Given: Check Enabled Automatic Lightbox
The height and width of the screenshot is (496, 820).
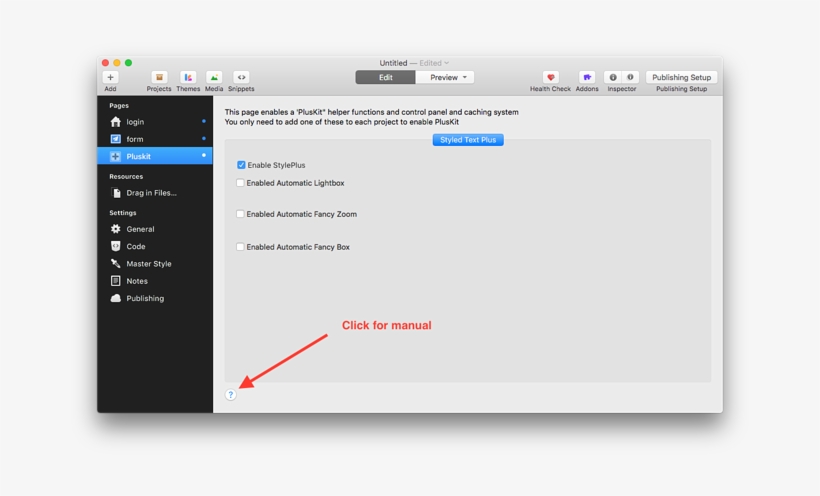Looking at the screenshot, I should point(240,183).
